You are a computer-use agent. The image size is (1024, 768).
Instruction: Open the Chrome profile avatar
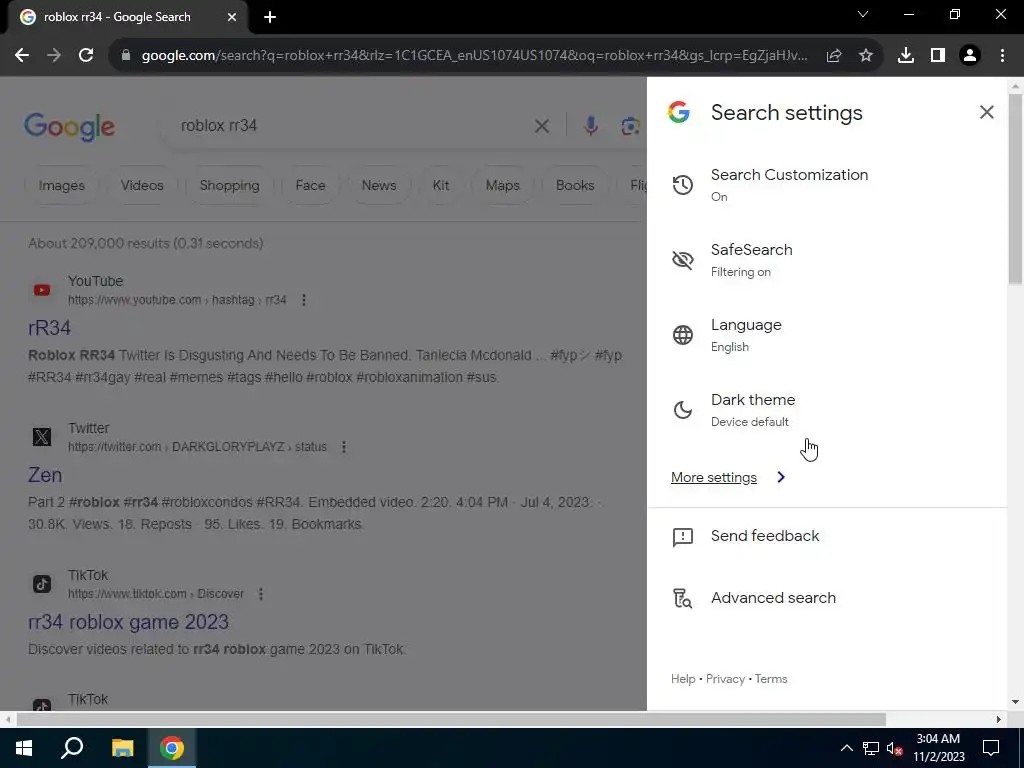coord(970,56)
